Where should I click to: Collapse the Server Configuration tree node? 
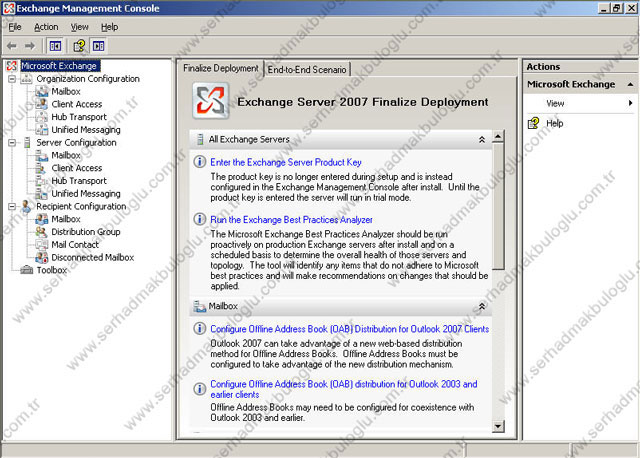pyautogui.click(x=12, y=143)
